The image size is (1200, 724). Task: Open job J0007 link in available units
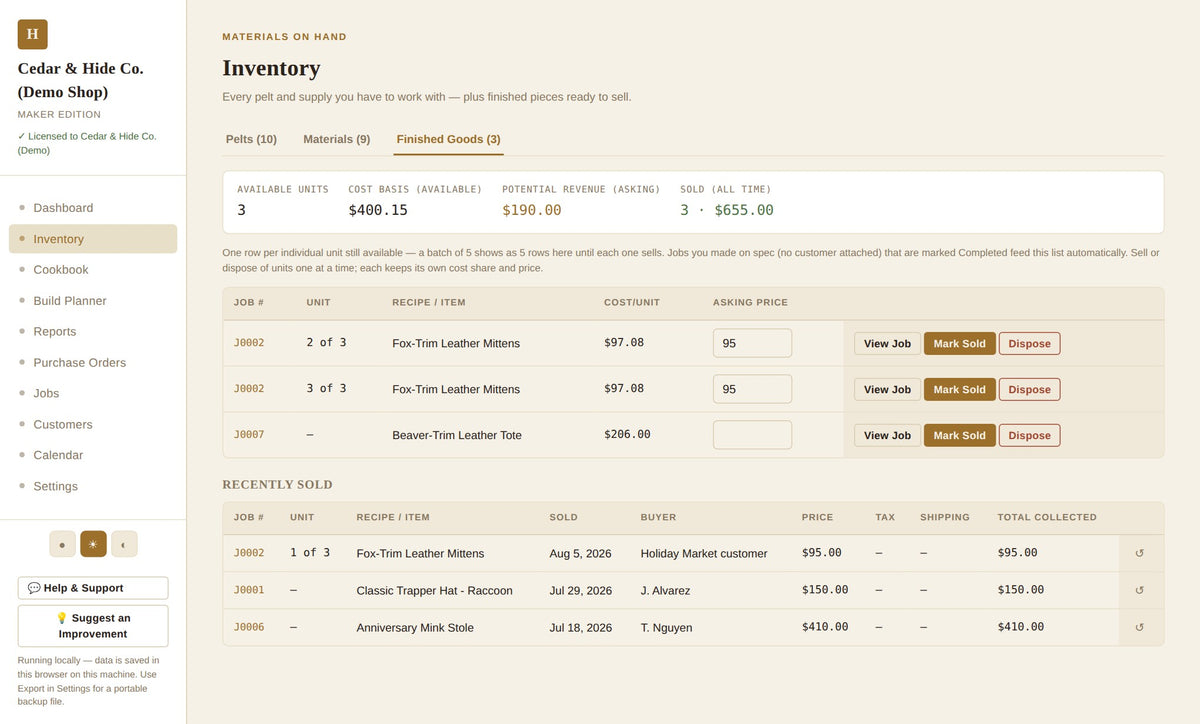click(249, 435)
